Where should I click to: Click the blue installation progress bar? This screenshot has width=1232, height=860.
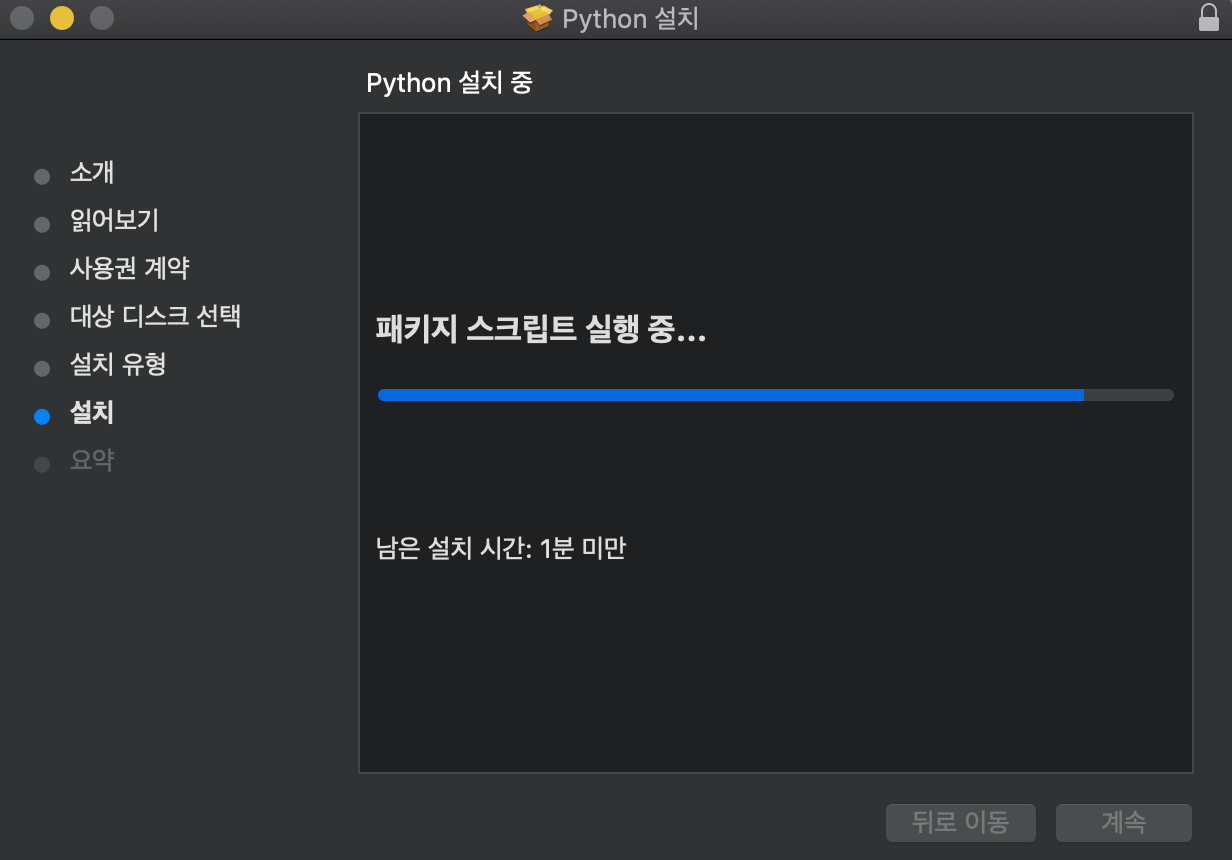(775, 395)
